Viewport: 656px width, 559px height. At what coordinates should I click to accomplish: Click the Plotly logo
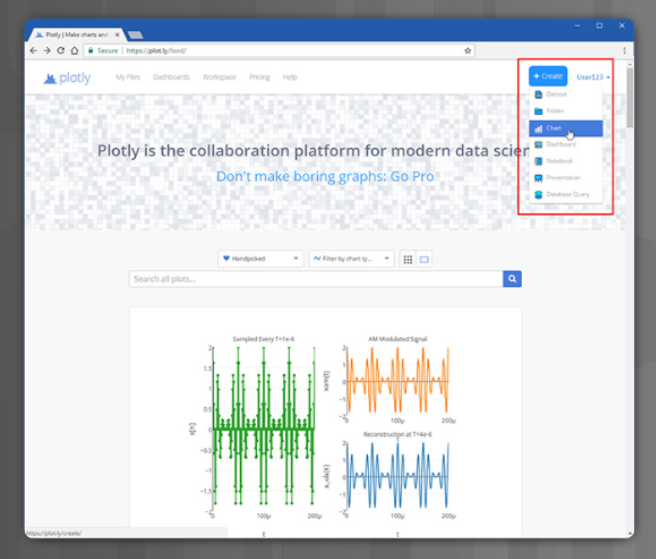(x=67, y=78)
